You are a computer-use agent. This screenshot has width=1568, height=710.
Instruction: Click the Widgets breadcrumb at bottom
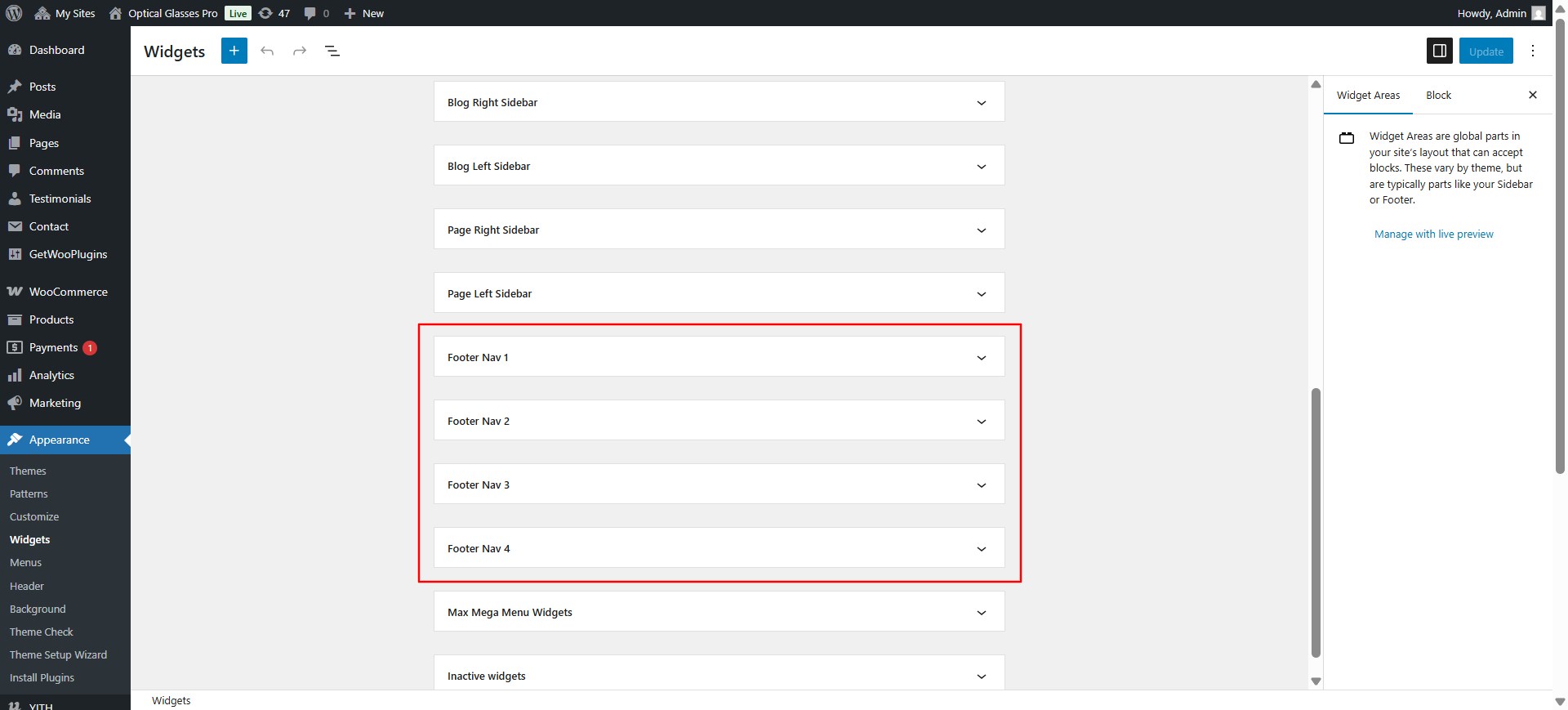171,700
